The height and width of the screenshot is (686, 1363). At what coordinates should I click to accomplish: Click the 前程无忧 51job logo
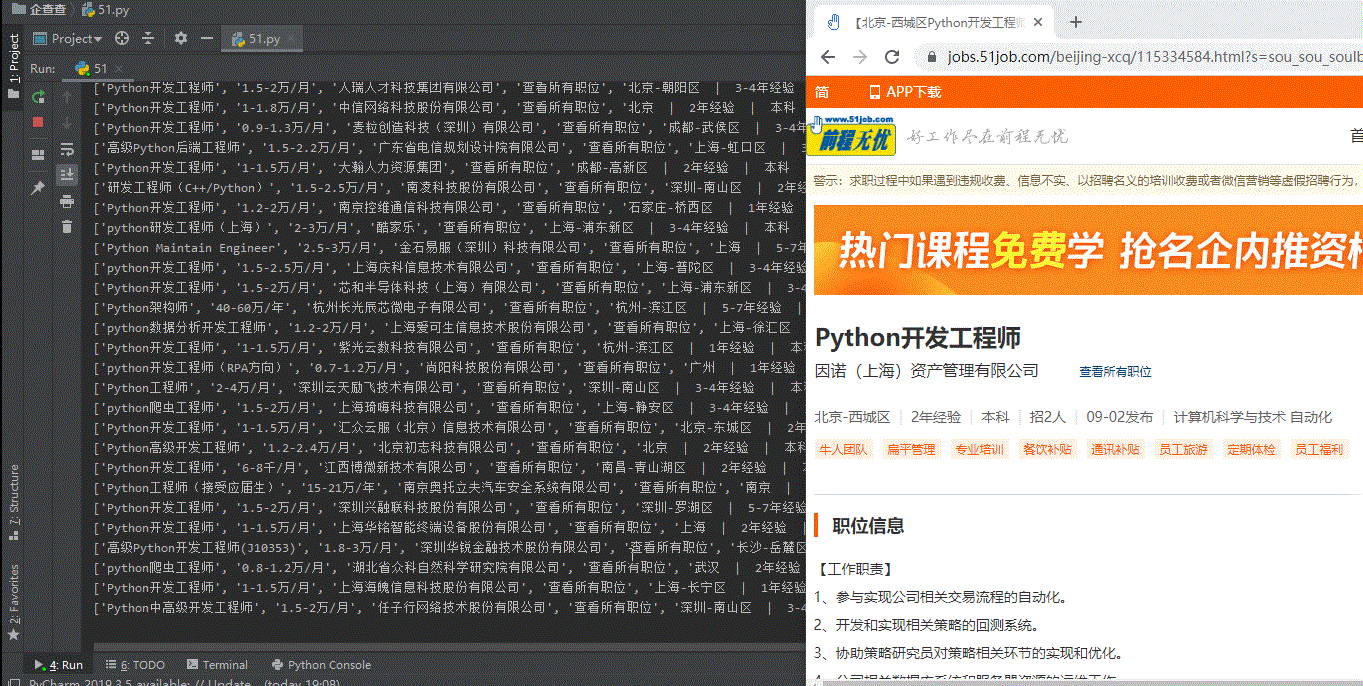pyautogui.click(x=853, y=135)
